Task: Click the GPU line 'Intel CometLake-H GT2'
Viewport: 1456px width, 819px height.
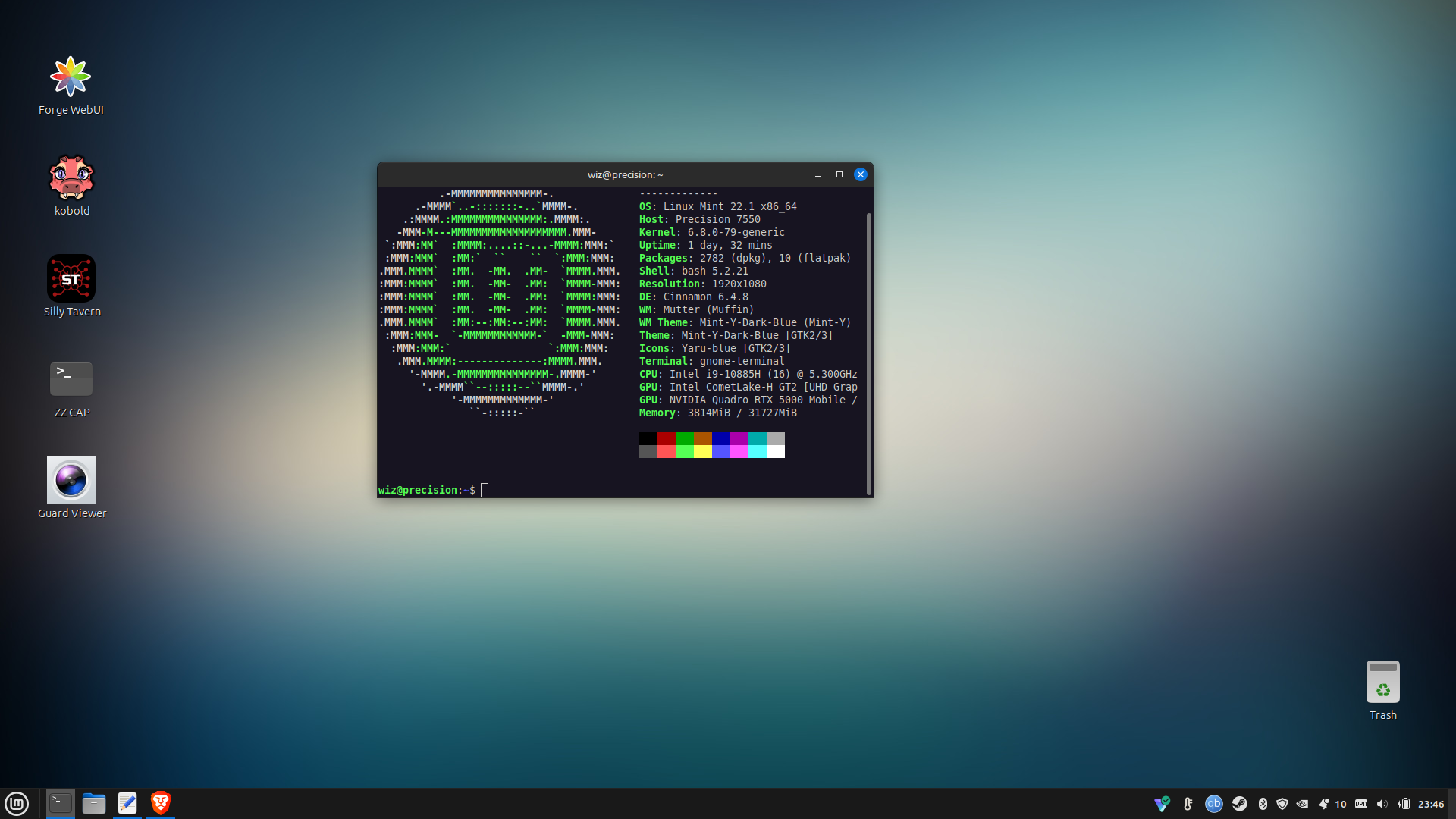Action: (x=748, y=387)
